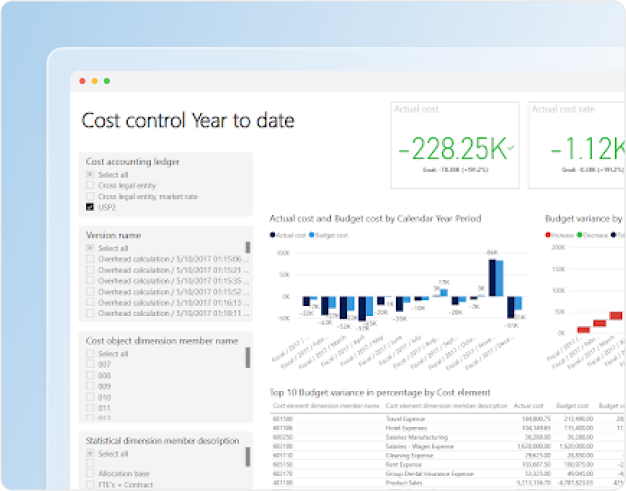This screenshot has width=626, height=491.
Task: Click the Rent Expense description cell
Action: [404, 465]
